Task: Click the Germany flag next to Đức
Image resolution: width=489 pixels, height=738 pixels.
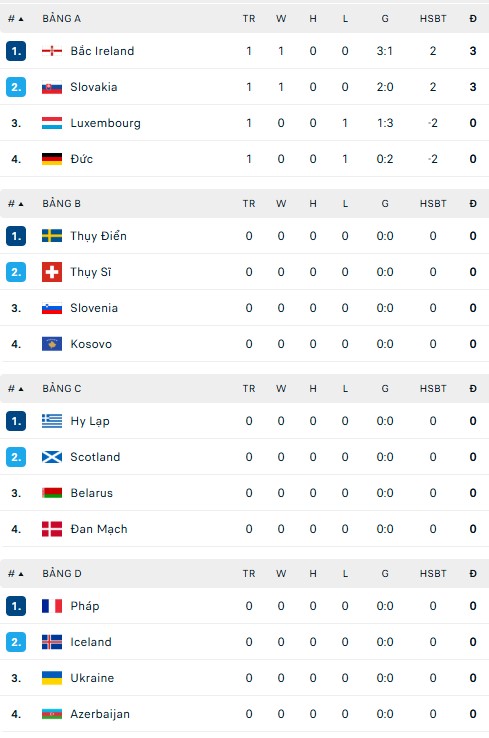Action: pyautogui.click(x=52, y=159)
